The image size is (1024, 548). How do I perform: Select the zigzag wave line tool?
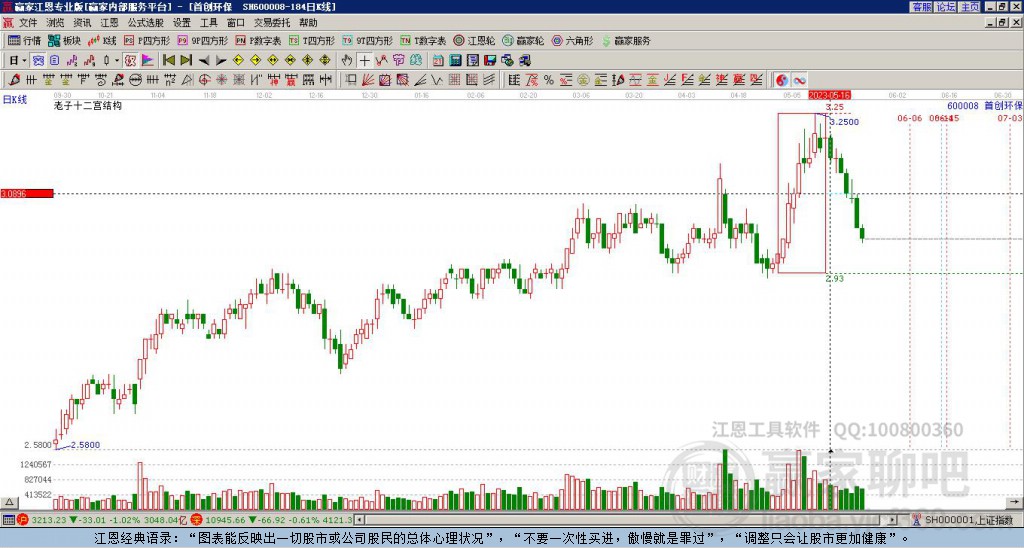coord(437,80)
